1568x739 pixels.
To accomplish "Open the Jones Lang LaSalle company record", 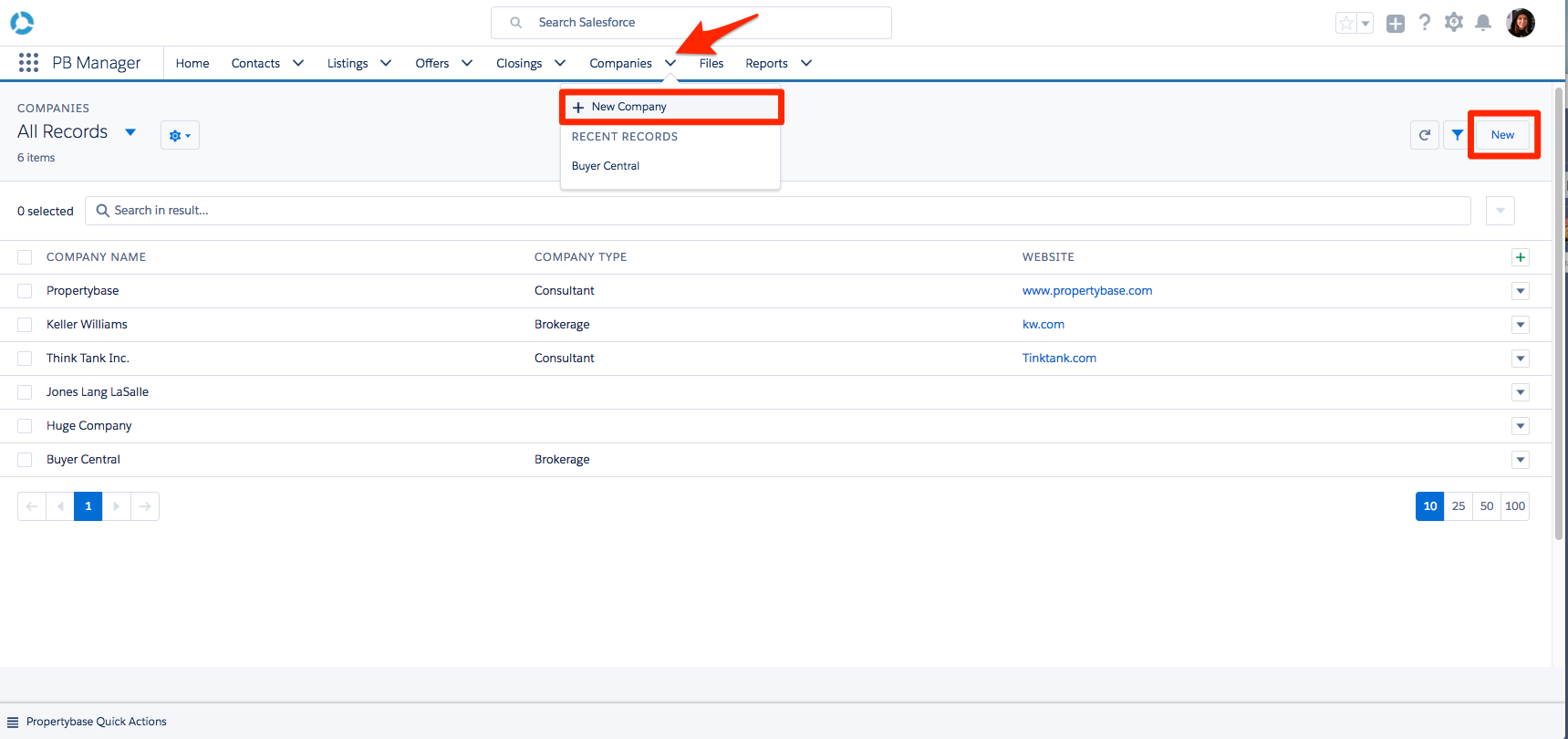I will (x=98, y=392).
